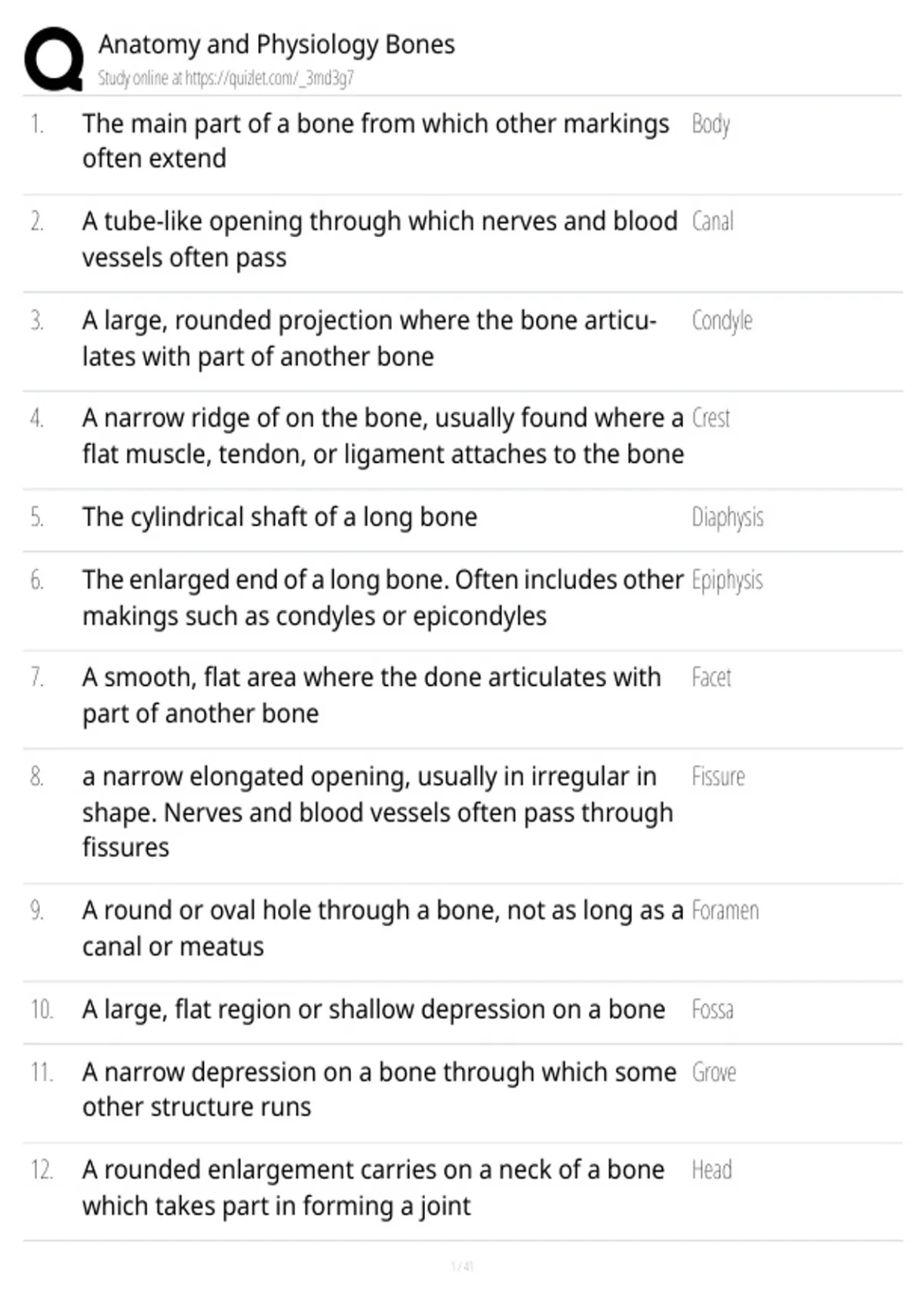Viewport: 924px width, 1309px height.
Task: Select the Grove term
Action: click(x=714, y=1073)
